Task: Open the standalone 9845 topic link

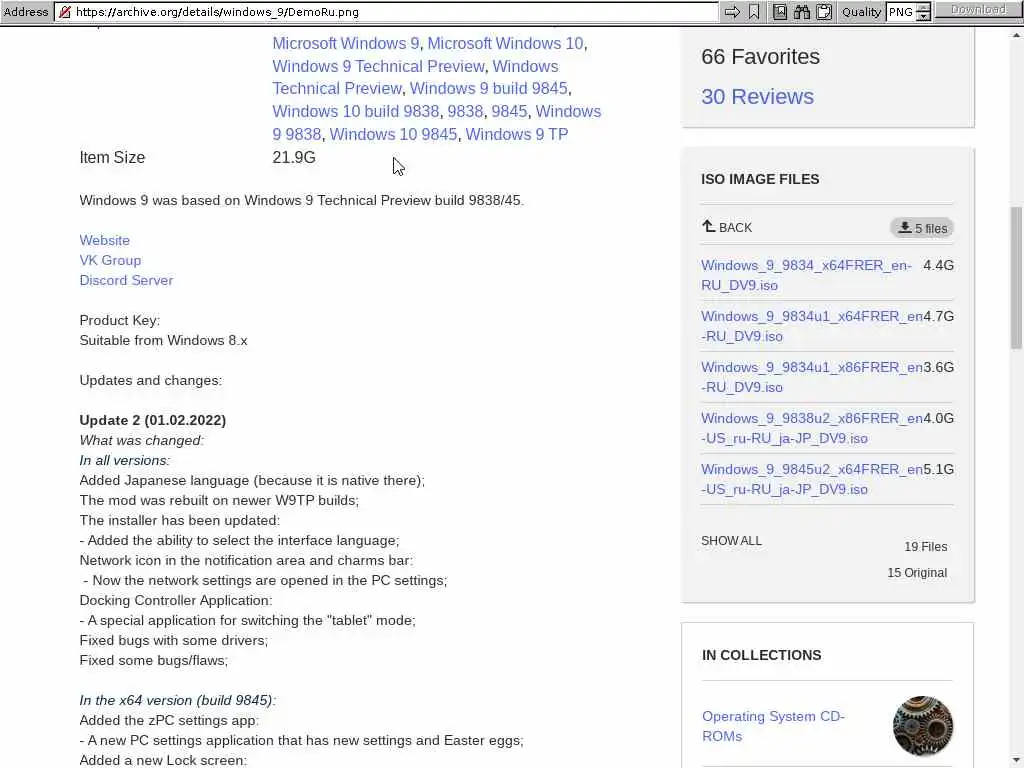Action: click(509, 111)
